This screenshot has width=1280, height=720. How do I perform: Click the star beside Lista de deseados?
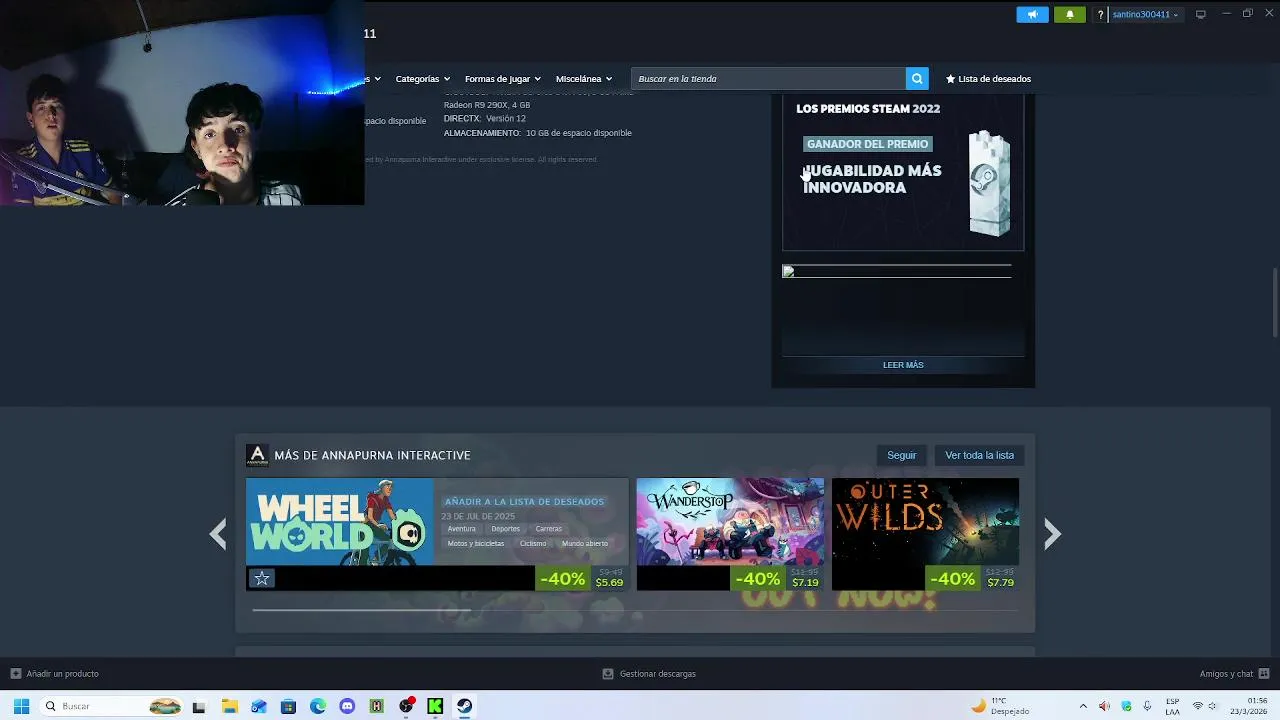coord(950,79)
